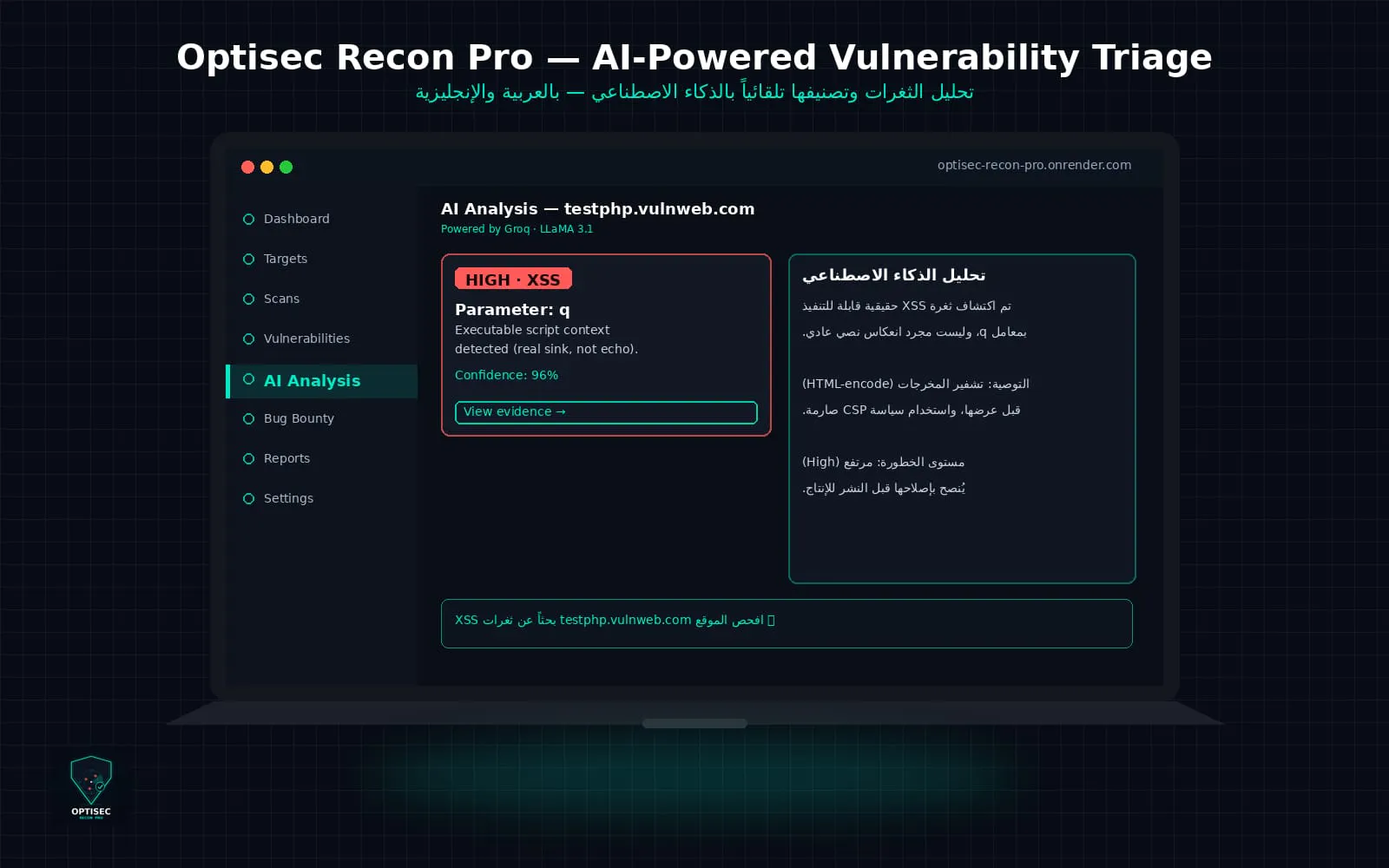Click the Arabic severity (High) line
Image resolution: width=1389 pixels, height=868 pixels.
click(x=883, y=462)
